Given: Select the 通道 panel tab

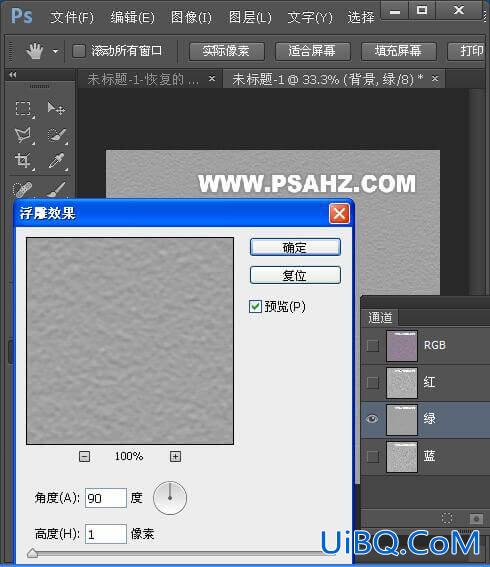Looking at the screenshot, I should coord(380,317).
